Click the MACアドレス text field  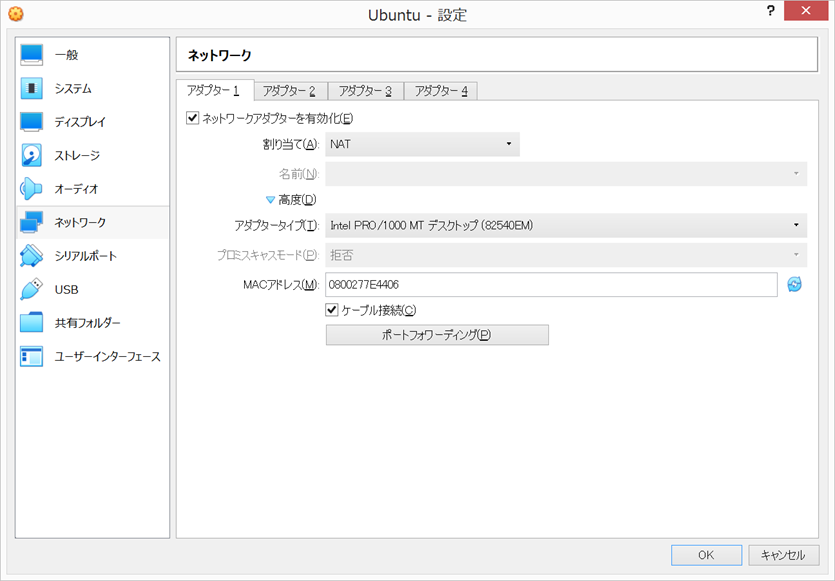tap(551, 284)
